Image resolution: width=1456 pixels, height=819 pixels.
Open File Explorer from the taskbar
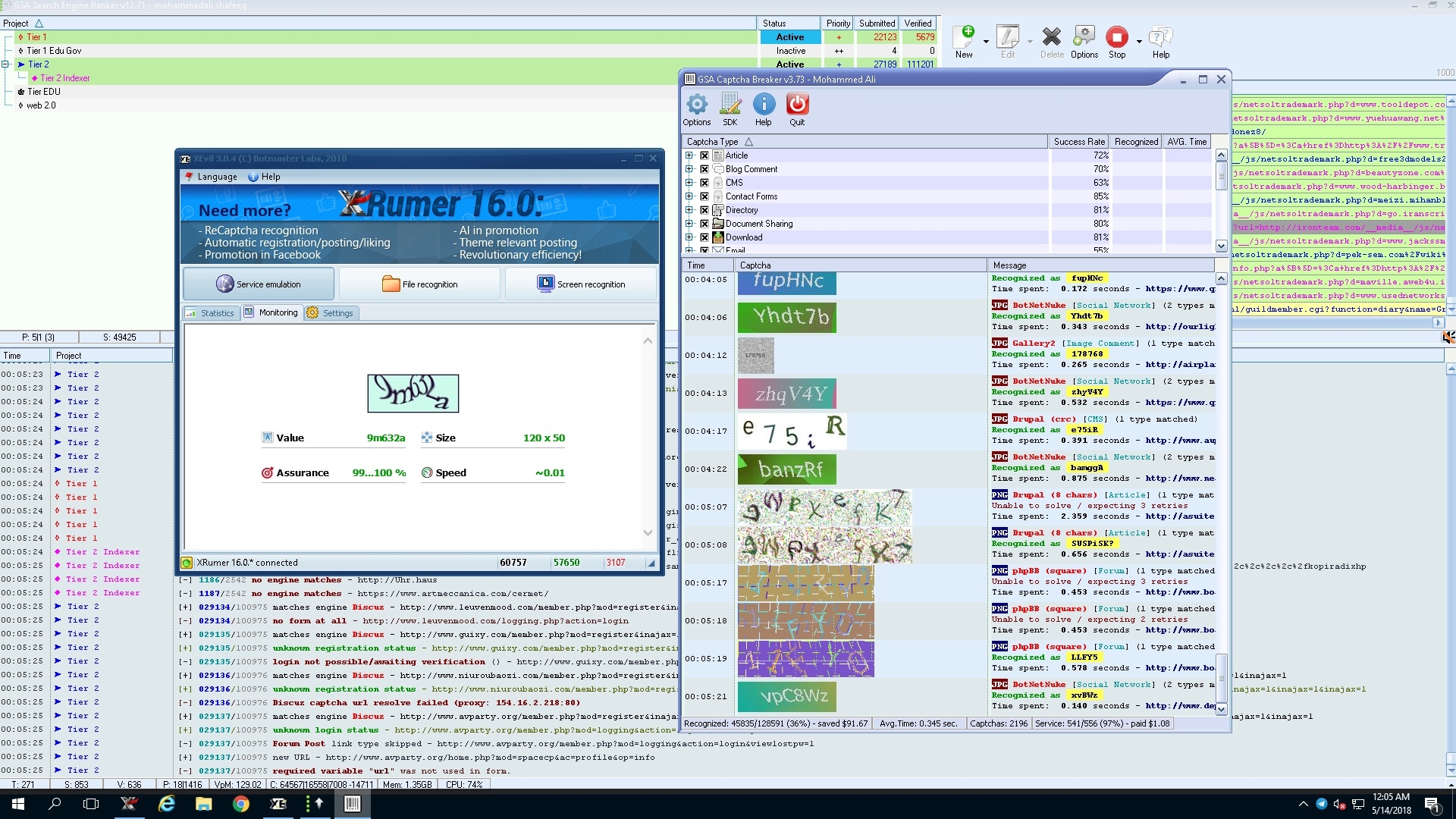(x=203, y=804)
